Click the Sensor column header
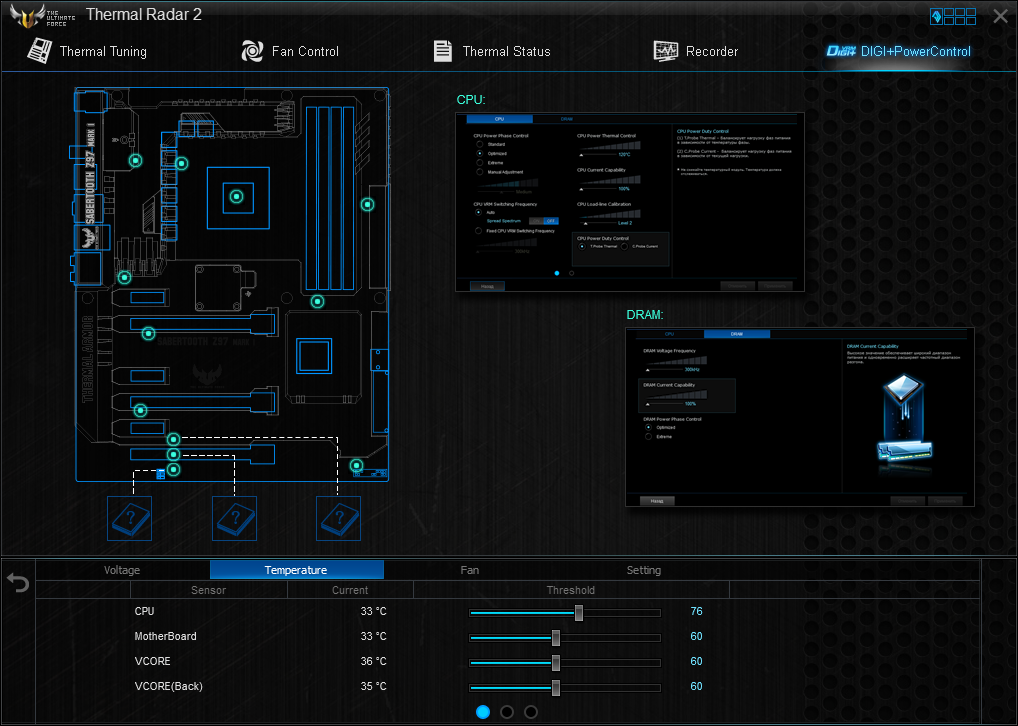Viewport: 1018px width, 726px height. pos(208,590)
